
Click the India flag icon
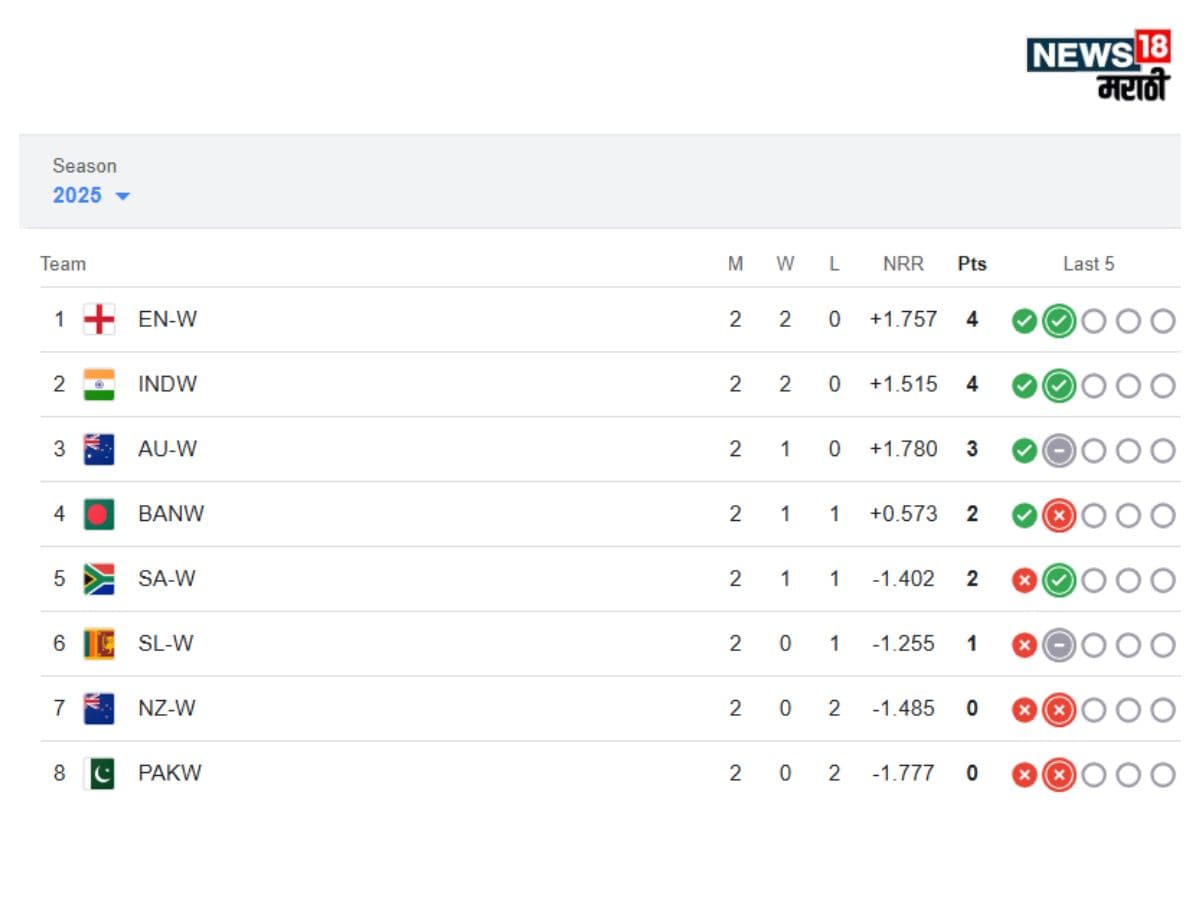[99, 385]
